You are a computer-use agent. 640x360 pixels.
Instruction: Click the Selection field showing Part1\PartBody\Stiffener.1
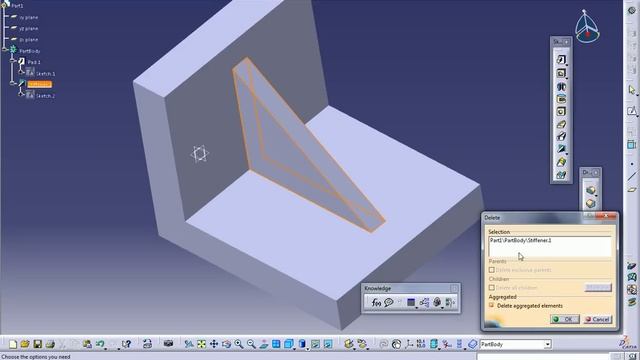point(549,247)
